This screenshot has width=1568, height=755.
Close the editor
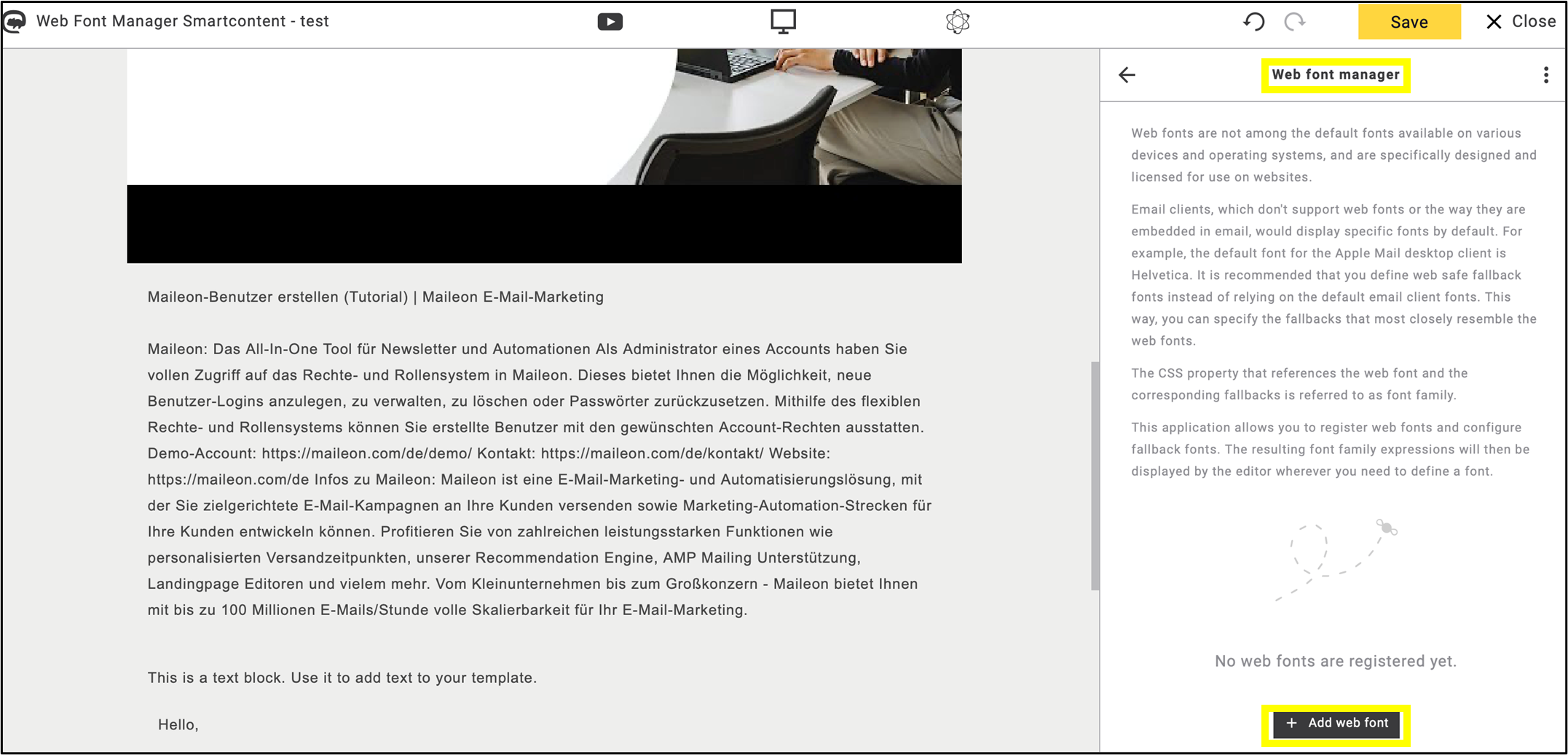coord(1521,22)
